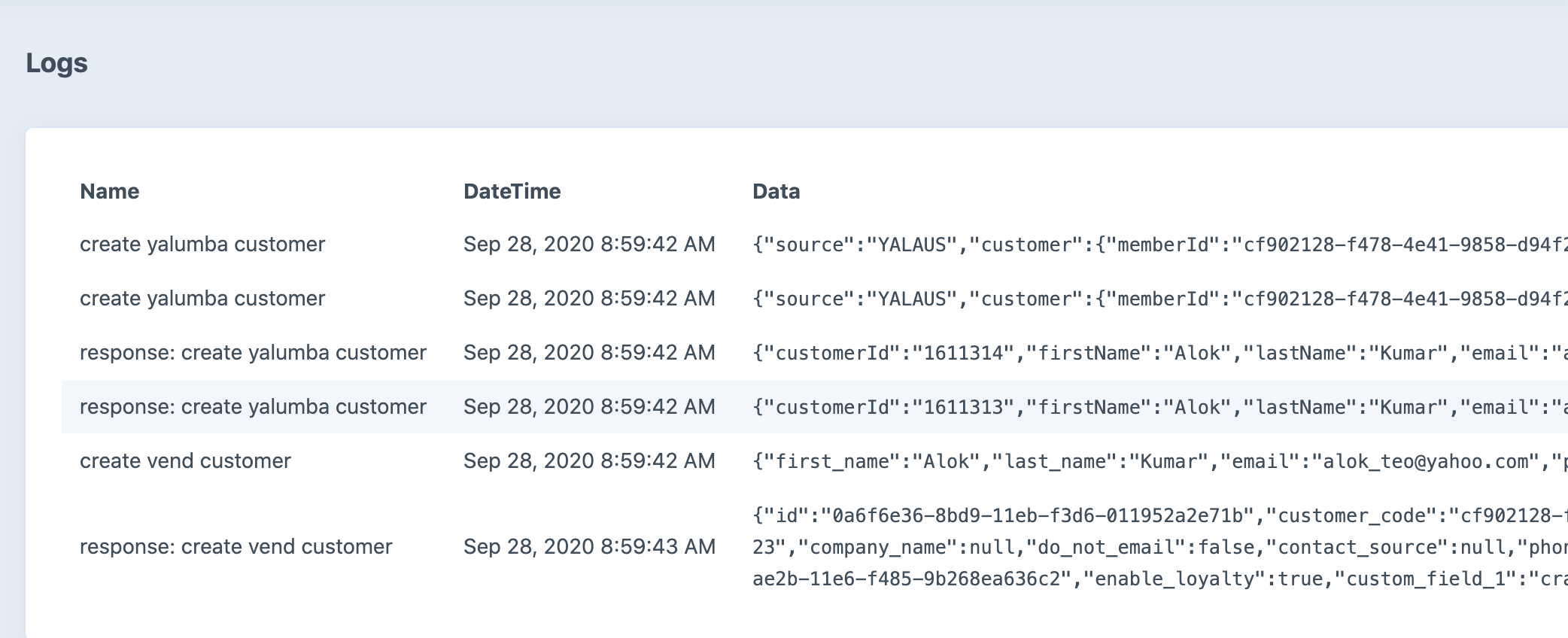Click the Logs page heading
Screen dimensions: 1568x638
pos(56,63)
